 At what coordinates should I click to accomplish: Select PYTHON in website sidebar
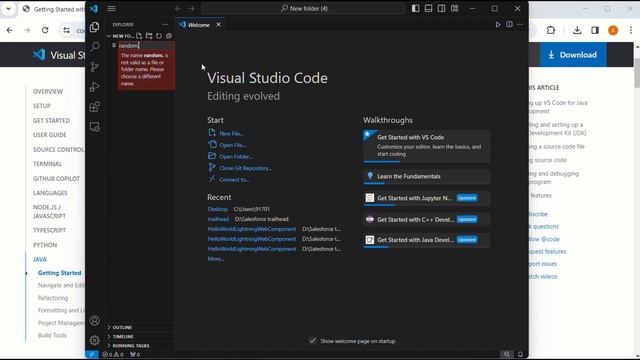point(45,245)
